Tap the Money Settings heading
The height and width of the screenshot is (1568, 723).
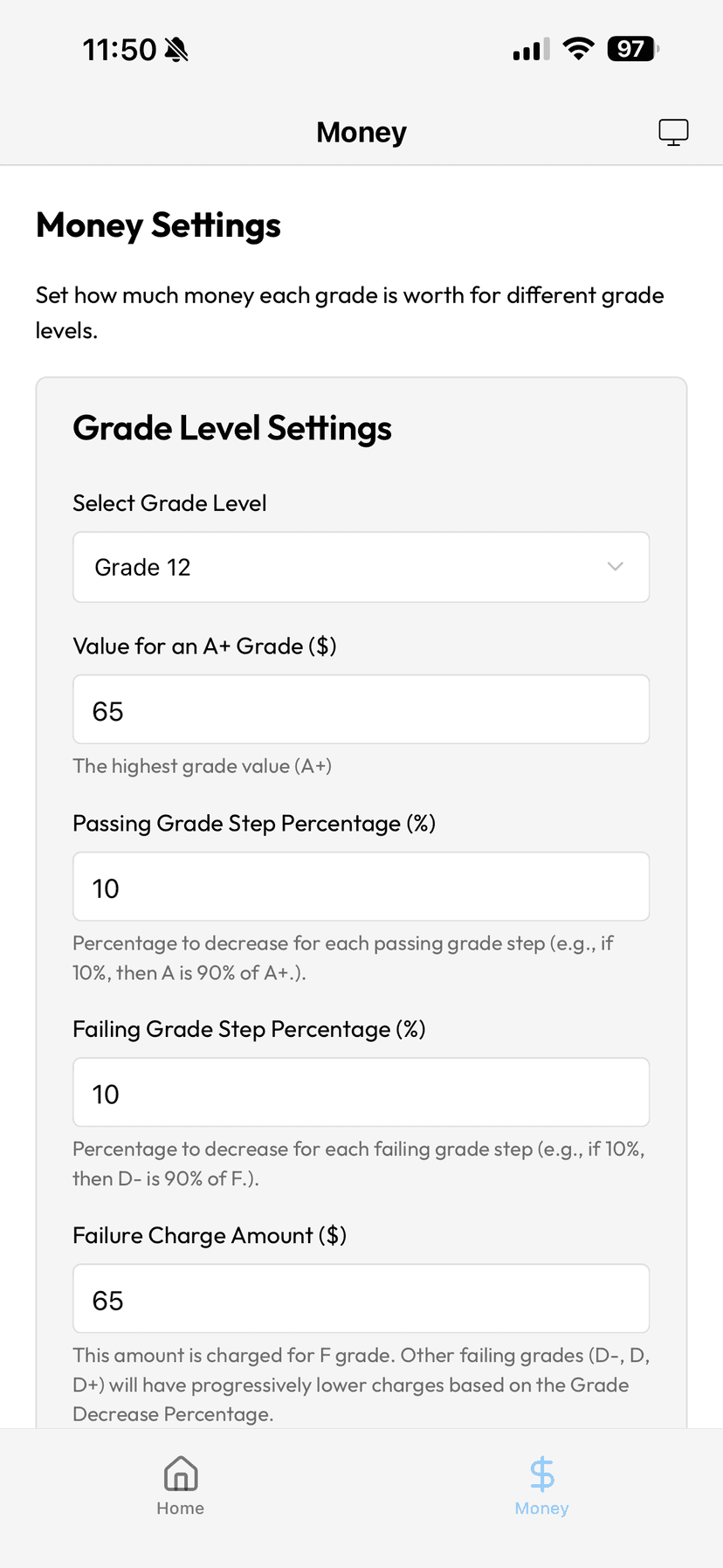(x=157, y=225)
